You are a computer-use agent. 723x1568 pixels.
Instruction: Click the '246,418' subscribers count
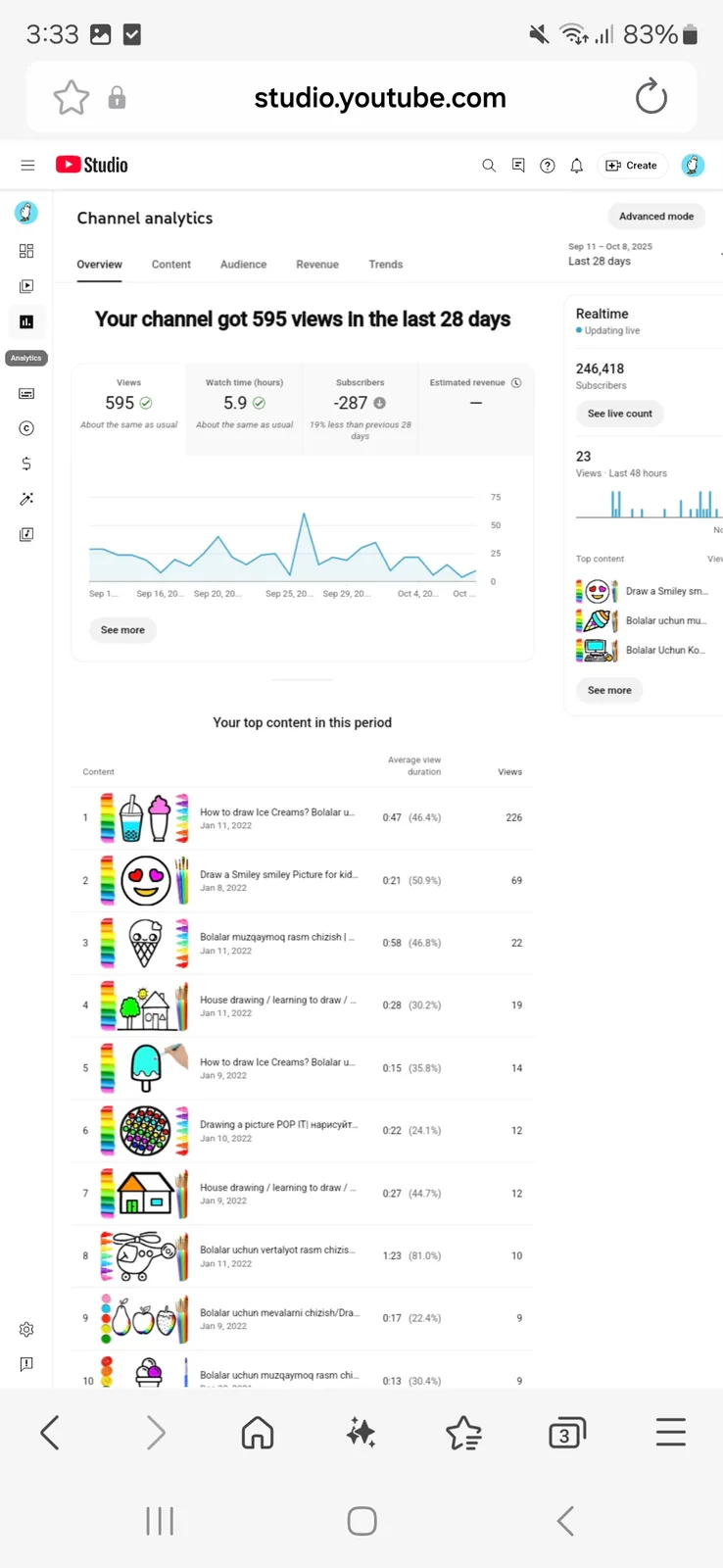(600, 368)
